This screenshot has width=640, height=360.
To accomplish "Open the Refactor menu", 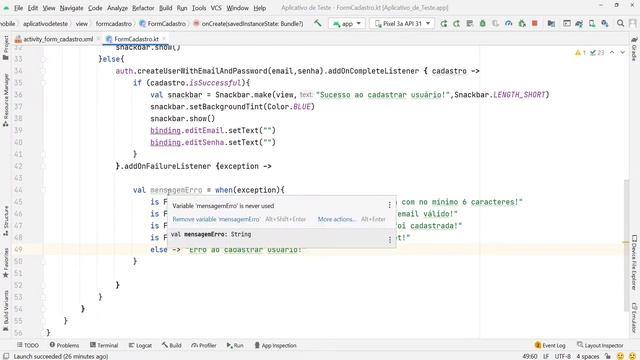I will tap(143, 8).
